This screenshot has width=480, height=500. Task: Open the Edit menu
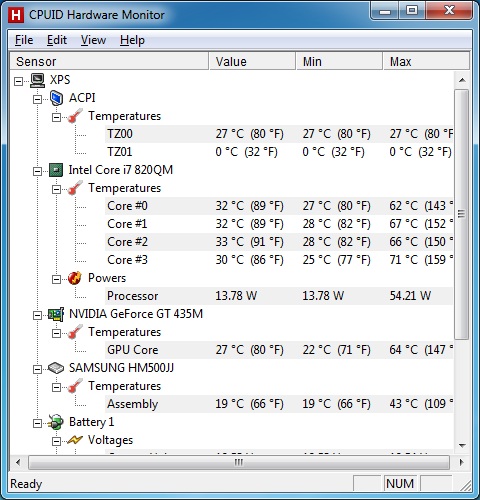[x=57, y=40]
